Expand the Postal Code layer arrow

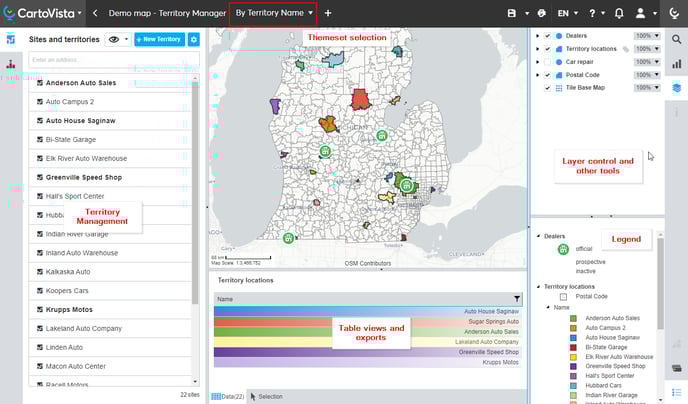click(x=538, y=75)
